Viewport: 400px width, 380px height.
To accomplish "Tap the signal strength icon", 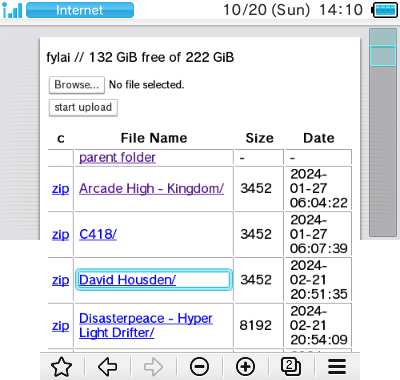I will 12,10.
